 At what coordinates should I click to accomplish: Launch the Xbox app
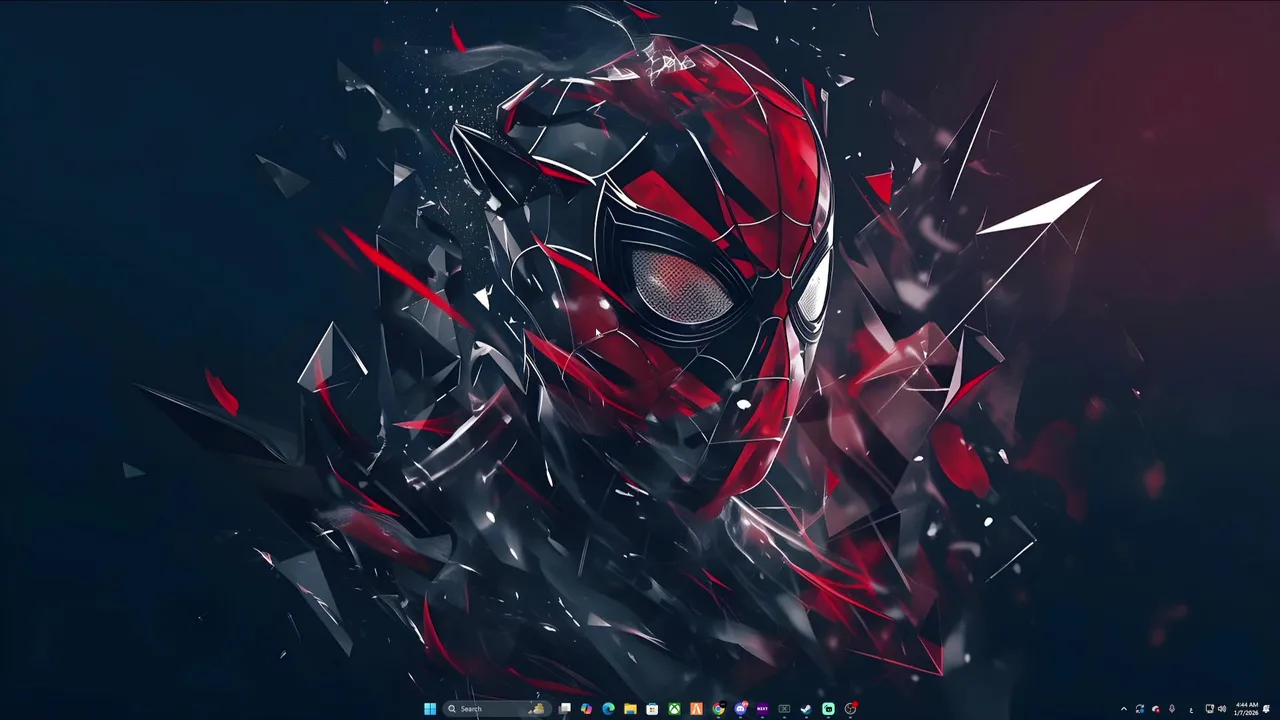tap(674, 709)
